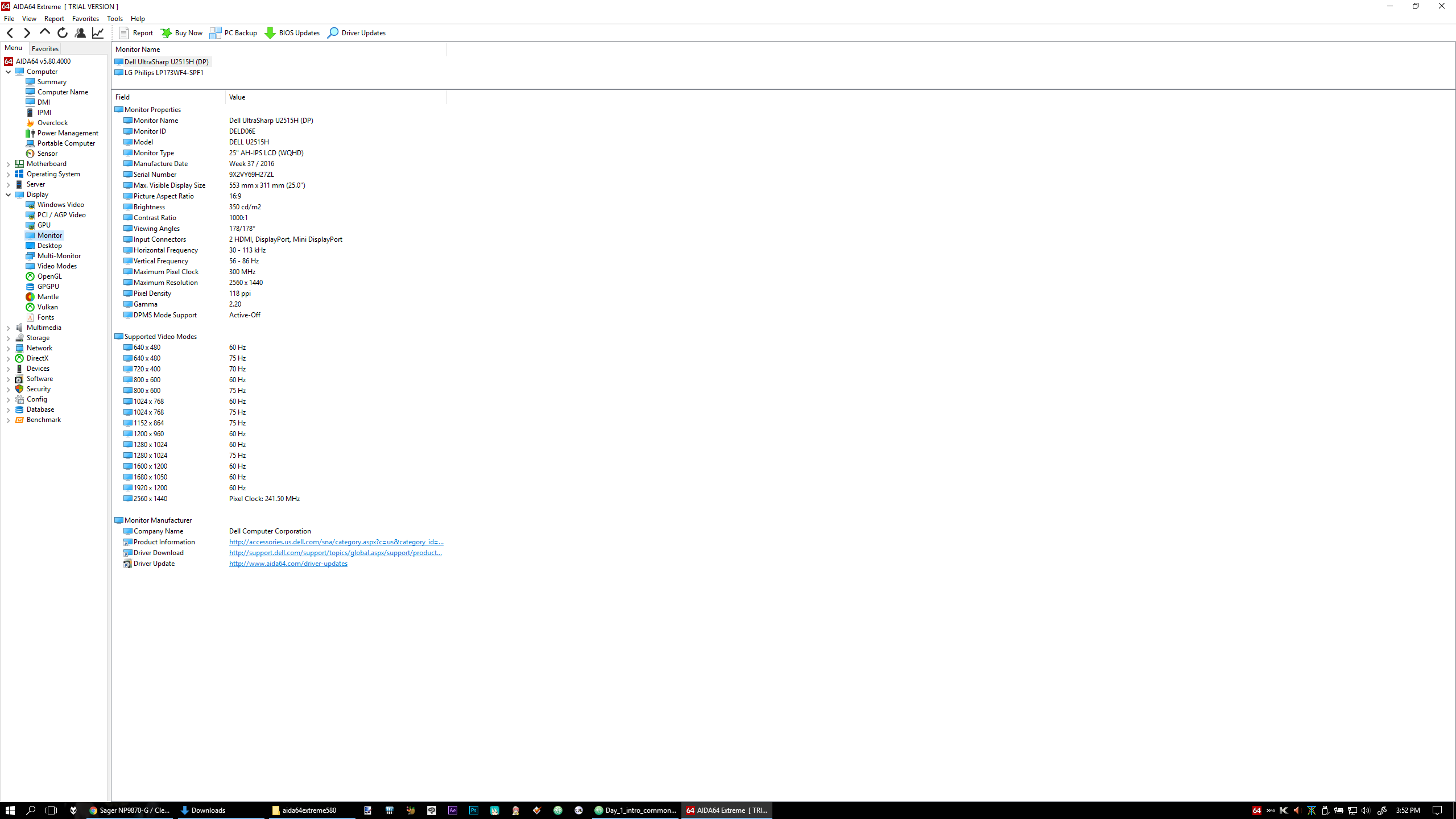Open After Effects from the taskbar

(453, 810)
